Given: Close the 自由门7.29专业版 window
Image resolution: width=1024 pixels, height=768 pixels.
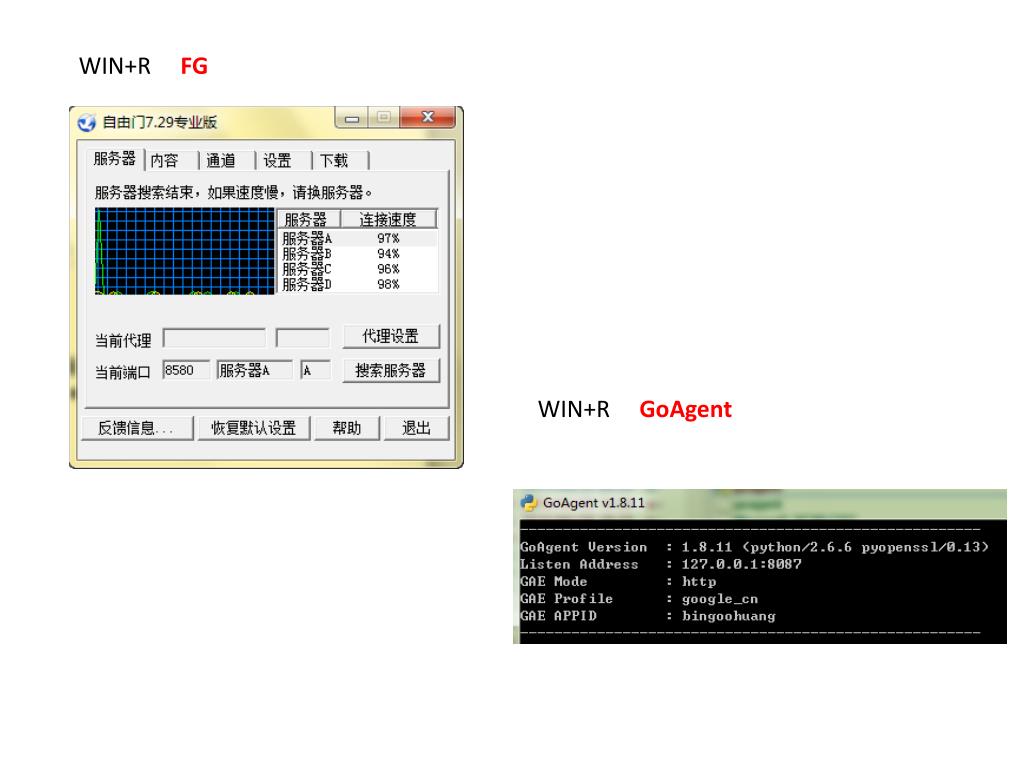Looking at the screenshot, I should pos(428,118).
